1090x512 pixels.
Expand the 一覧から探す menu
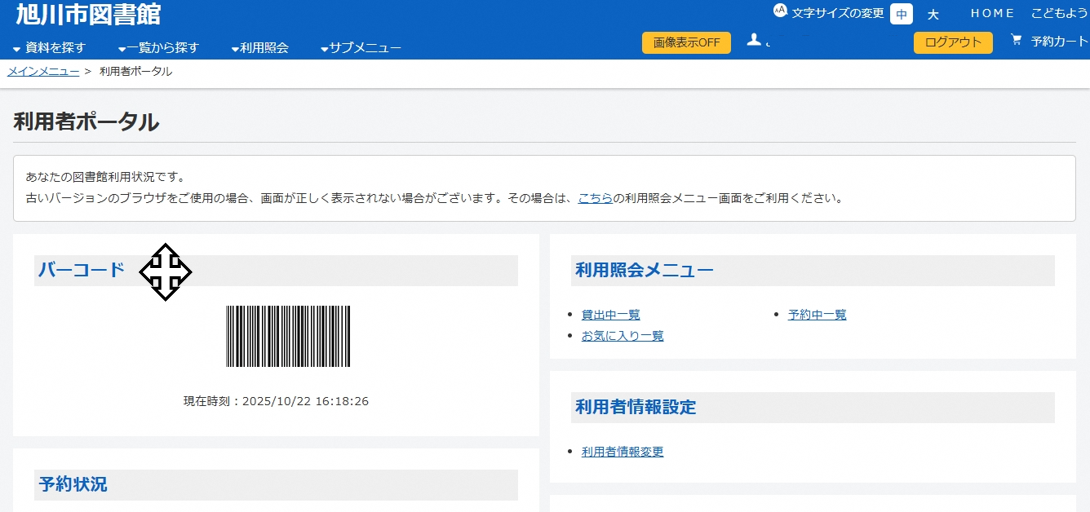point(158,48)
